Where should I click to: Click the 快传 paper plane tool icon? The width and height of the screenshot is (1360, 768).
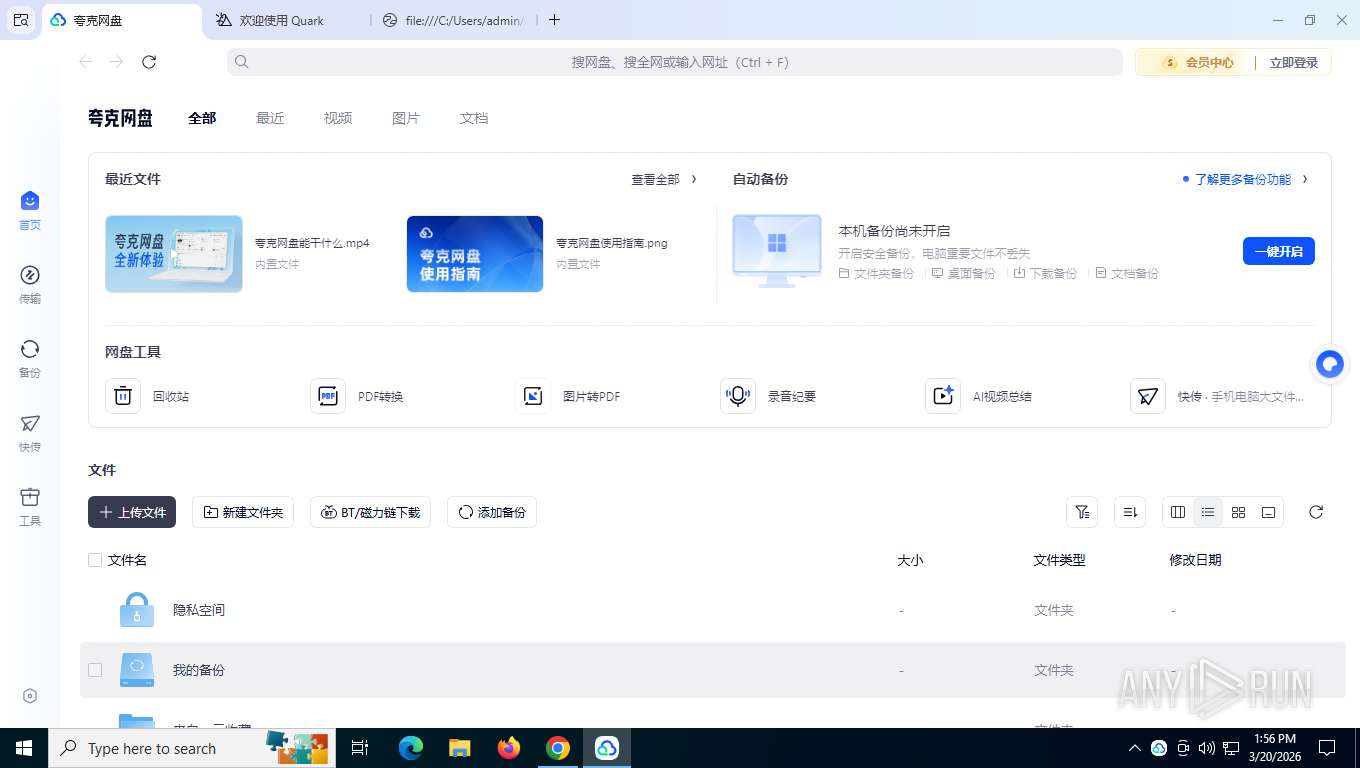coord(1148,396)
